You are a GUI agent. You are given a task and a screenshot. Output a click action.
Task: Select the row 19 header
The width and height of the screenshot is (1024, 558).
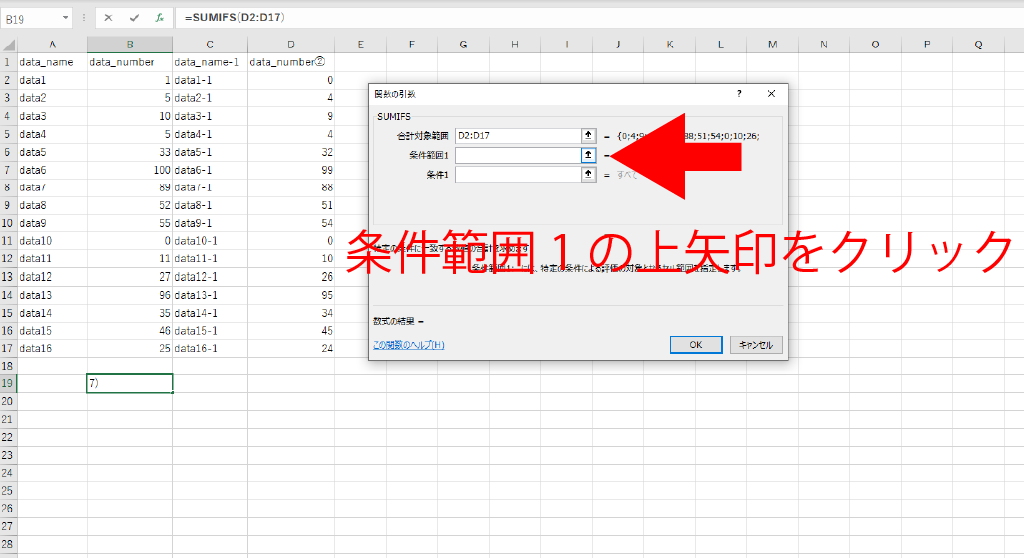[x=8, y=383]
